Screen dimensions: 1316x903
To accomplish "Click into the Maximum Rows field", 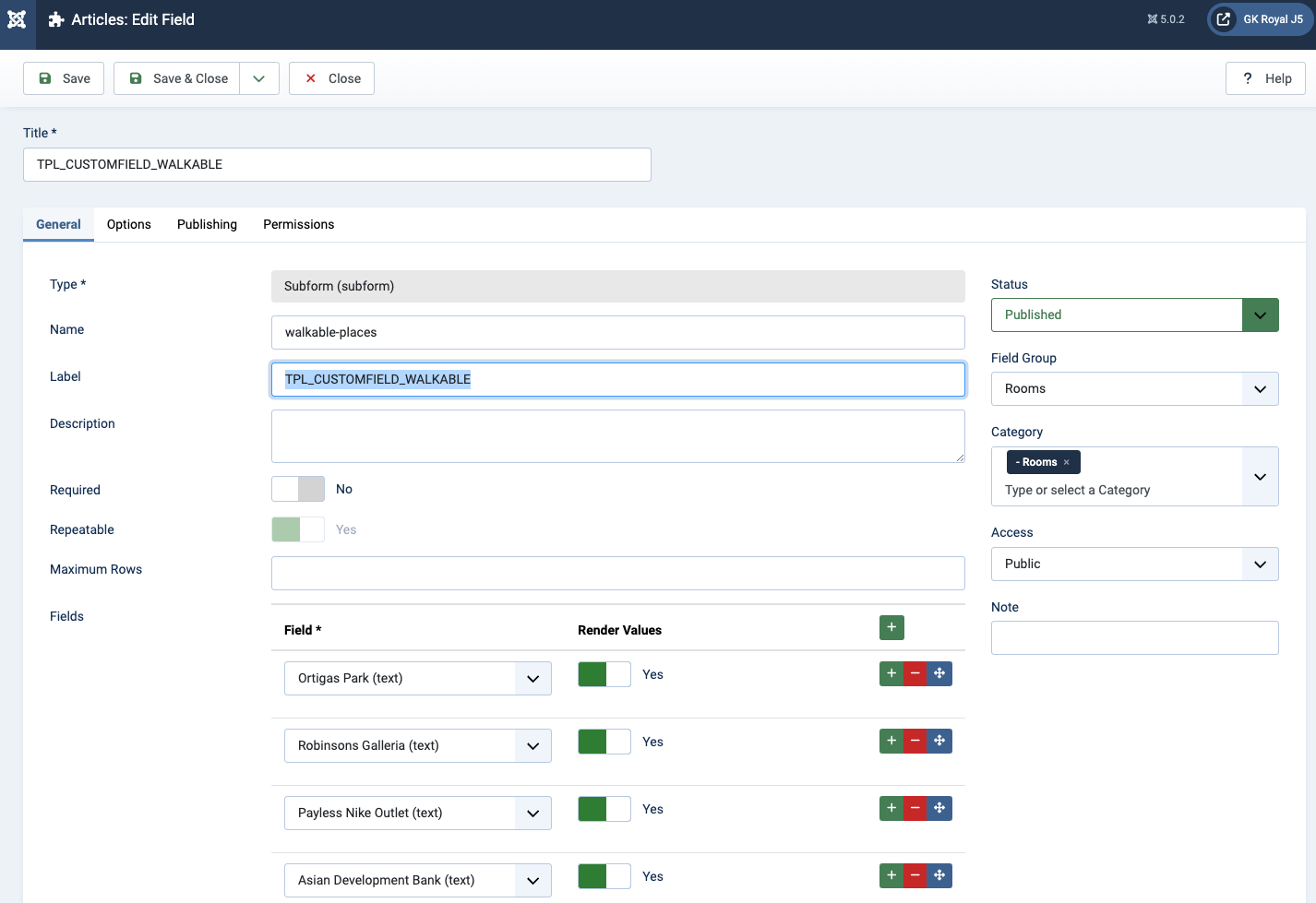I will click(617, 573).
